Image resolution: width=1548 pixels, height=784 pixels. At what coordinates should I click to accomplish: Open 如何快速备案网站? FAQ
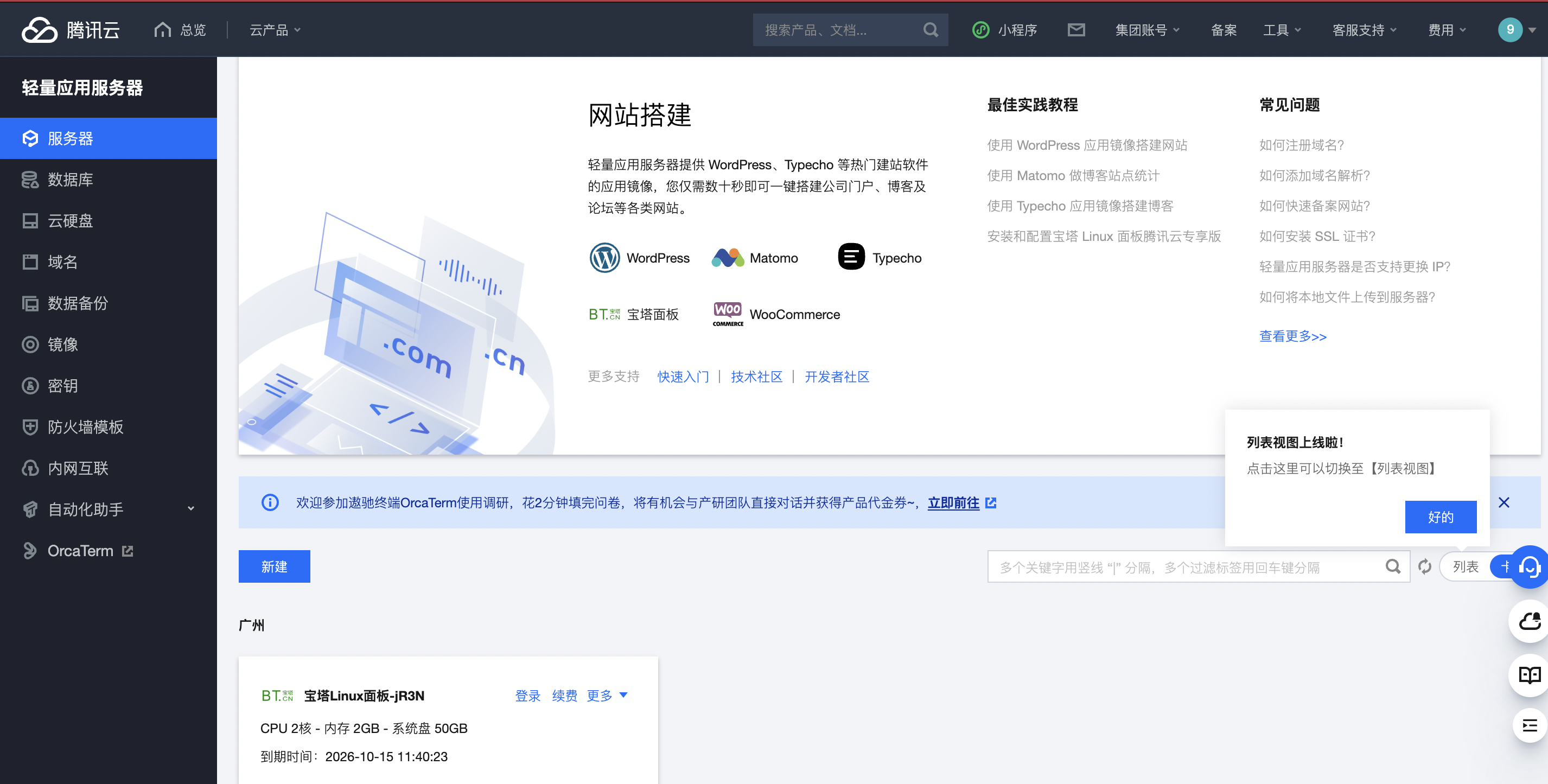(x=1314, y=206)
